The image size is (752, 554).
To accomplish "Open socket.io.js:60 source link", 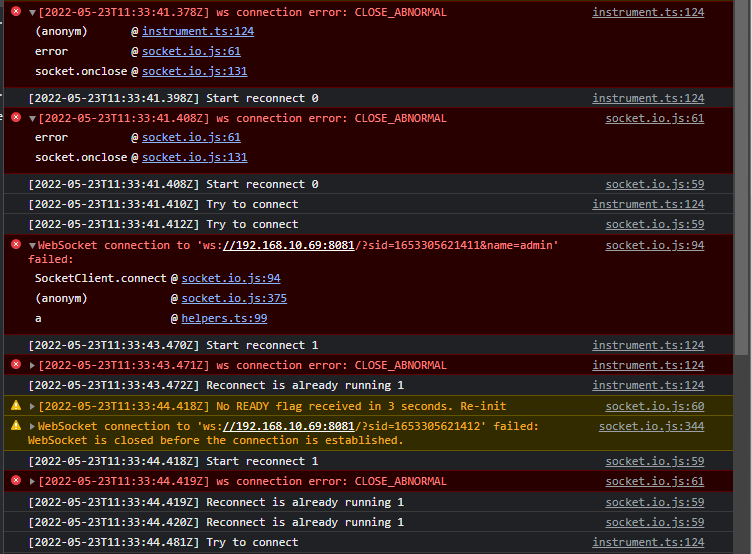I will [655, 407].
